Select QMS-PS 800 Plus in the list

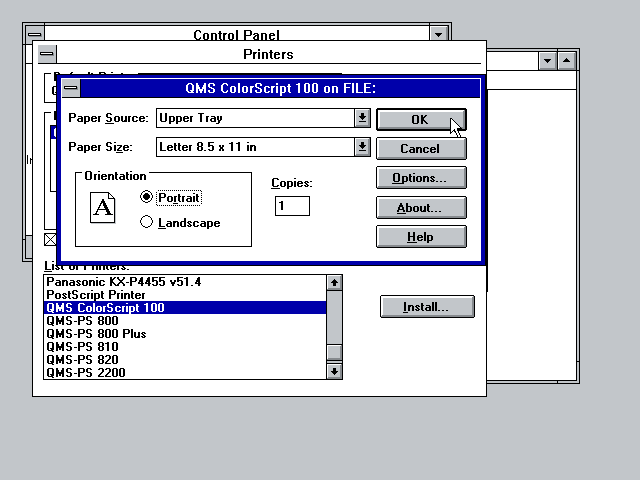click(x=185, y=334)
